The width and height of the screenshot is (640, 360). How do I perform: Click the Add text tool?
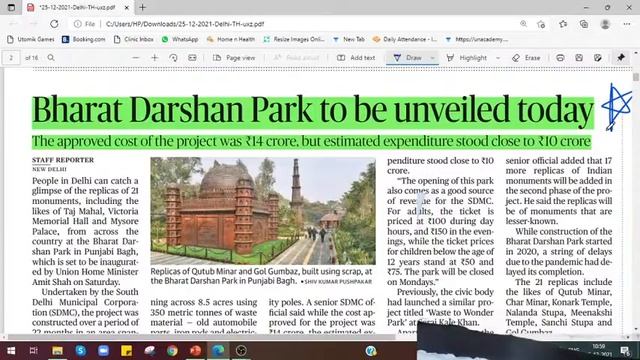(356, 58)
